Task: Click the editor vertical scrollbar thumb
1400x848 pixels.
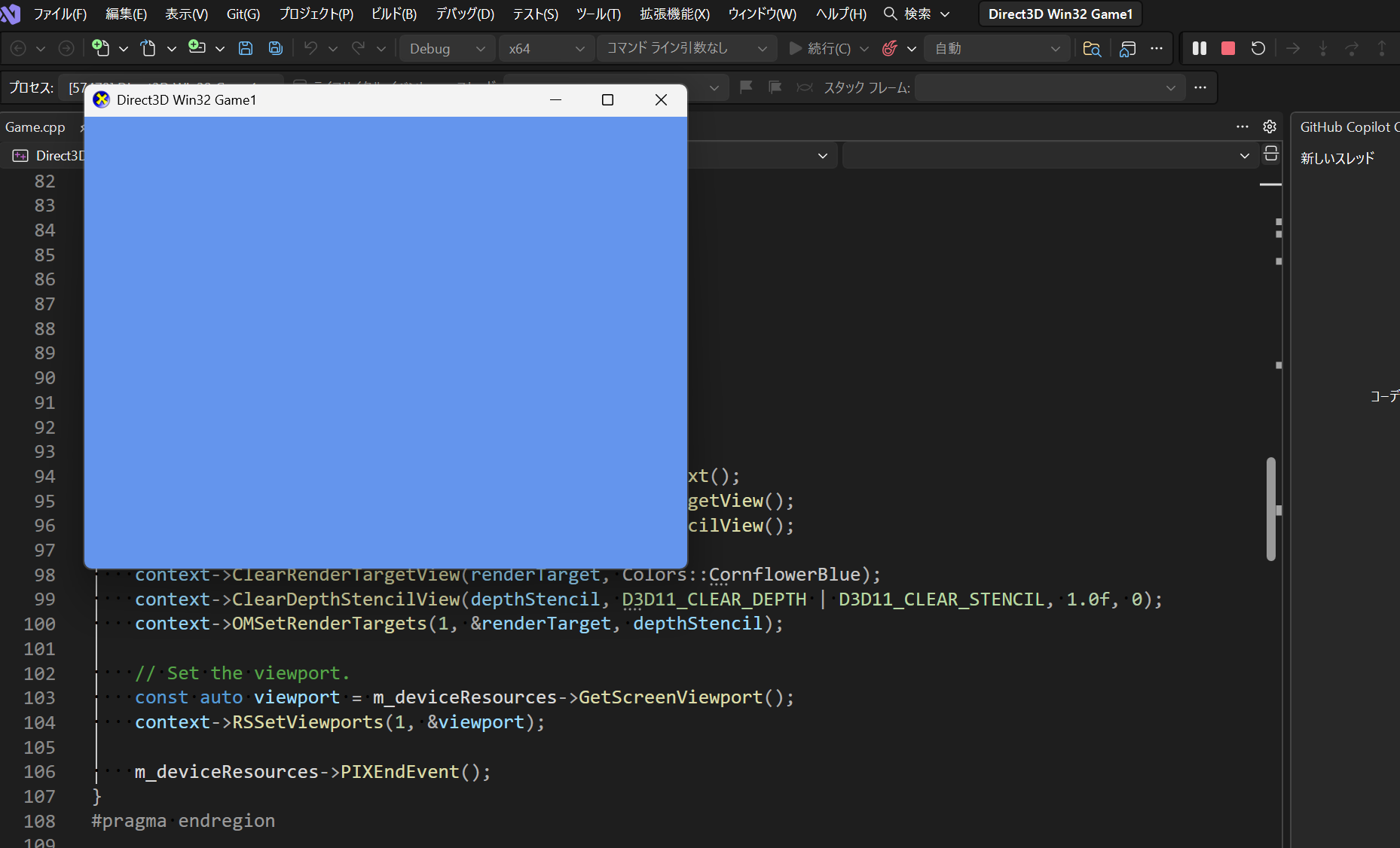Action: pyautogui.click(x=1271, y=508)
